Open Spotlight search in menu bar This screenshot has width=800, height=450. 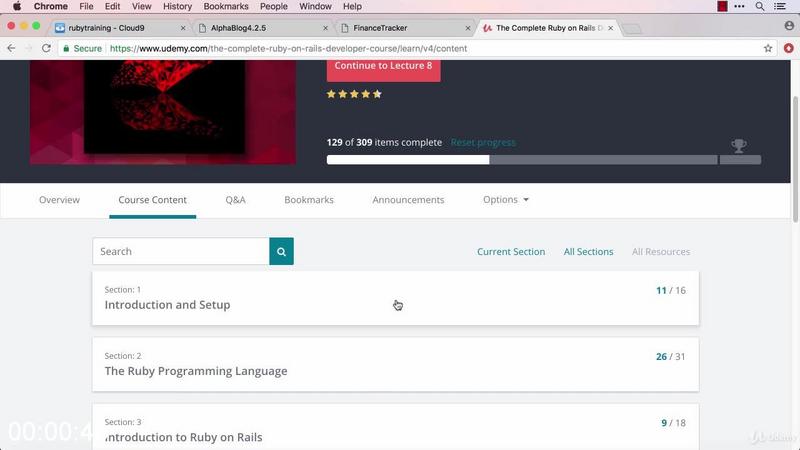tap(760, 6)
